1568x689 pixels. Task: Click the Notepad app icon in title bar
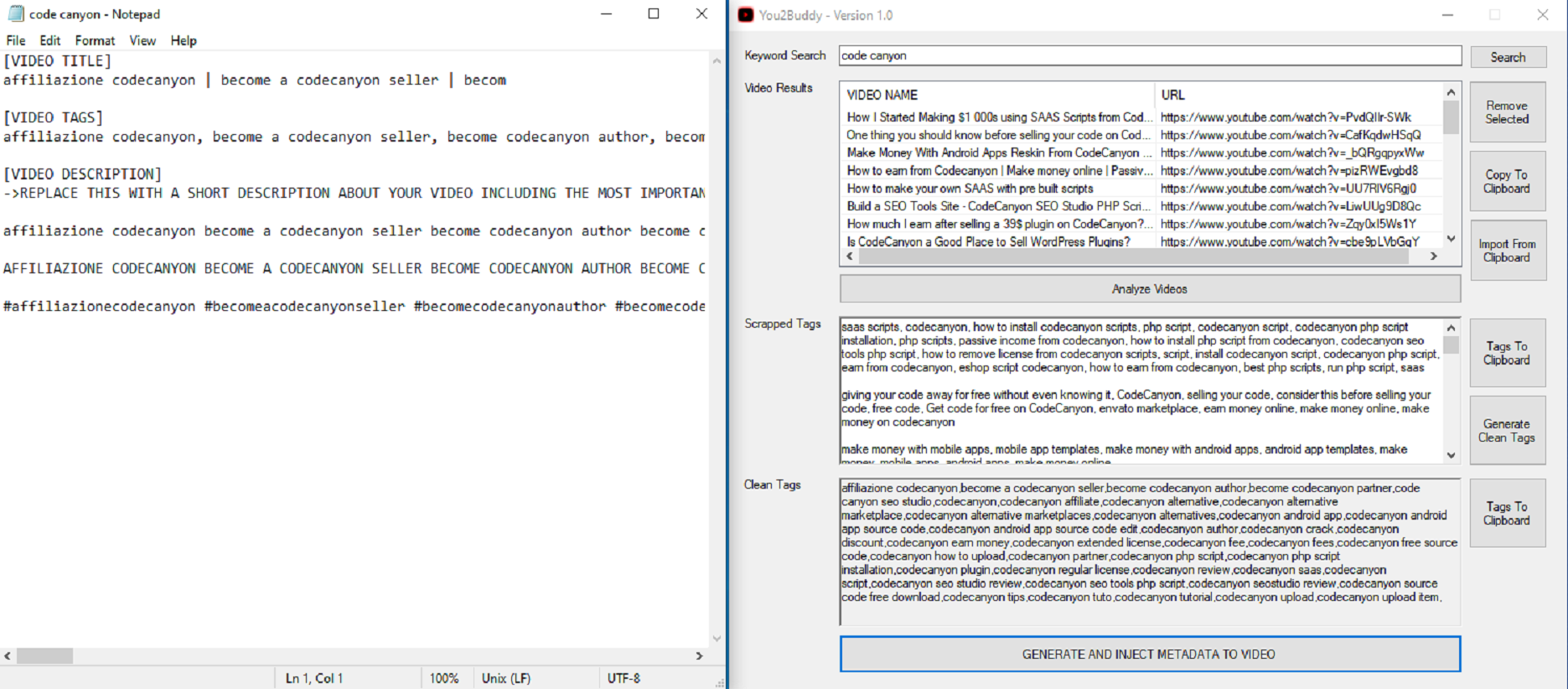tap(16, 14)
